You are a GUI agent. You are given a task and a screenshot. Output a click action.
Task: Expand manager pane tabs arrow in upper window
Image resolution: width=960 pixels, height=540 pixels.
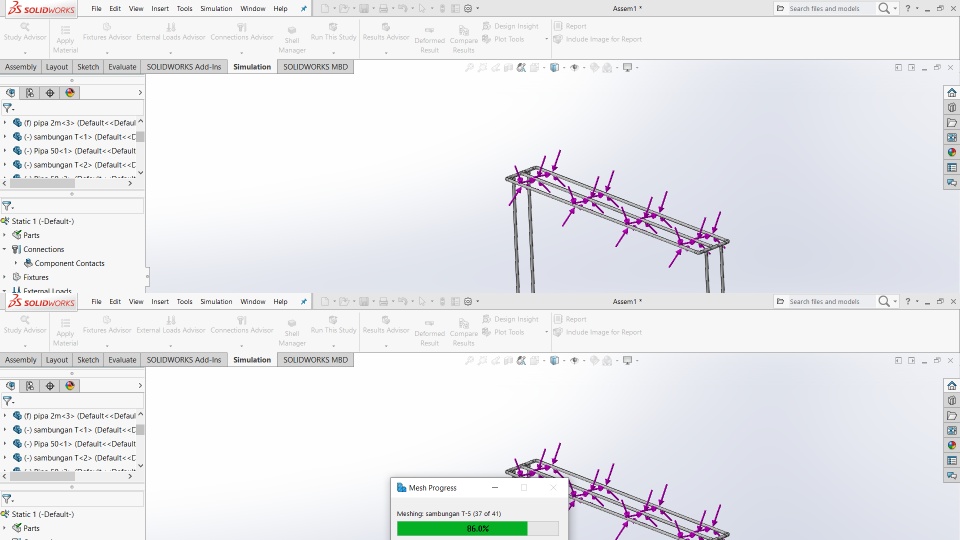(140, 93)
